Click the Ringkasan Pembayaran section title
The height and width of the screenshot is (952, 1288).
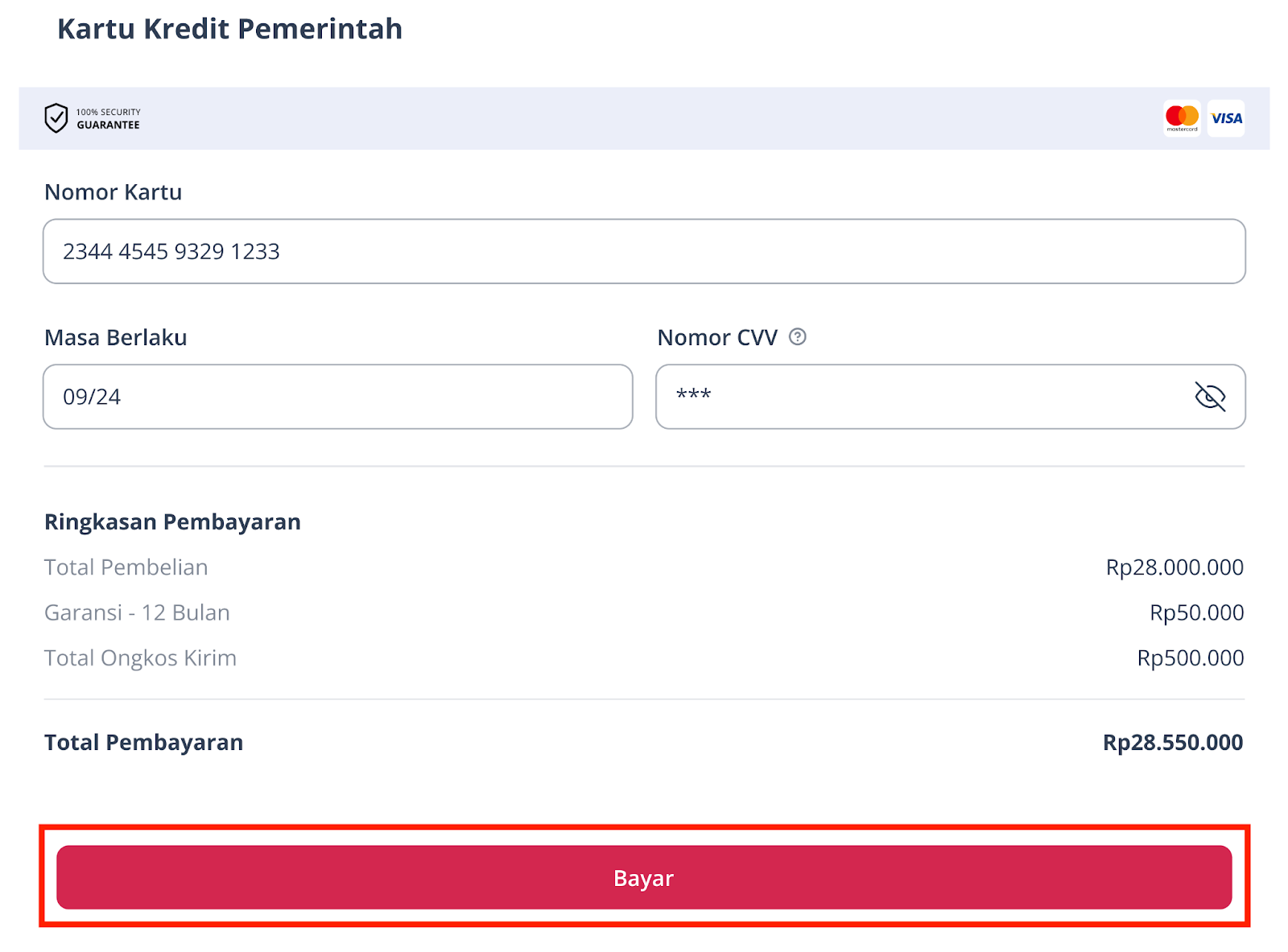[172, 521]
